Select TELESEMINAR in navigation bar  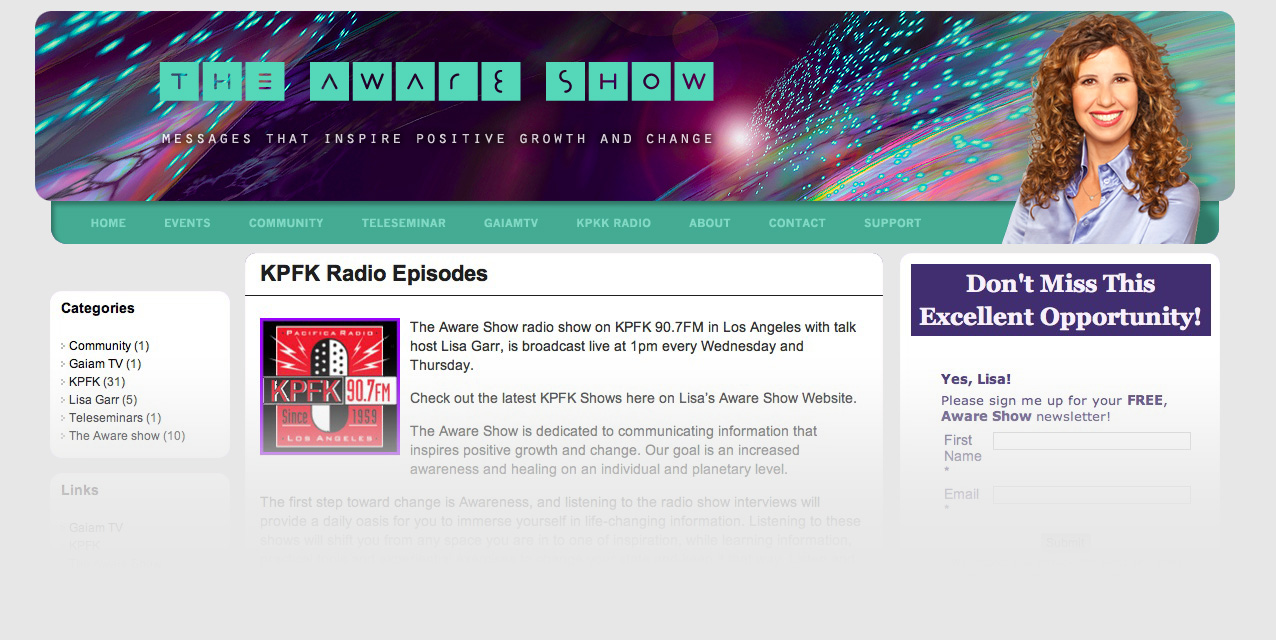[403, 223]
